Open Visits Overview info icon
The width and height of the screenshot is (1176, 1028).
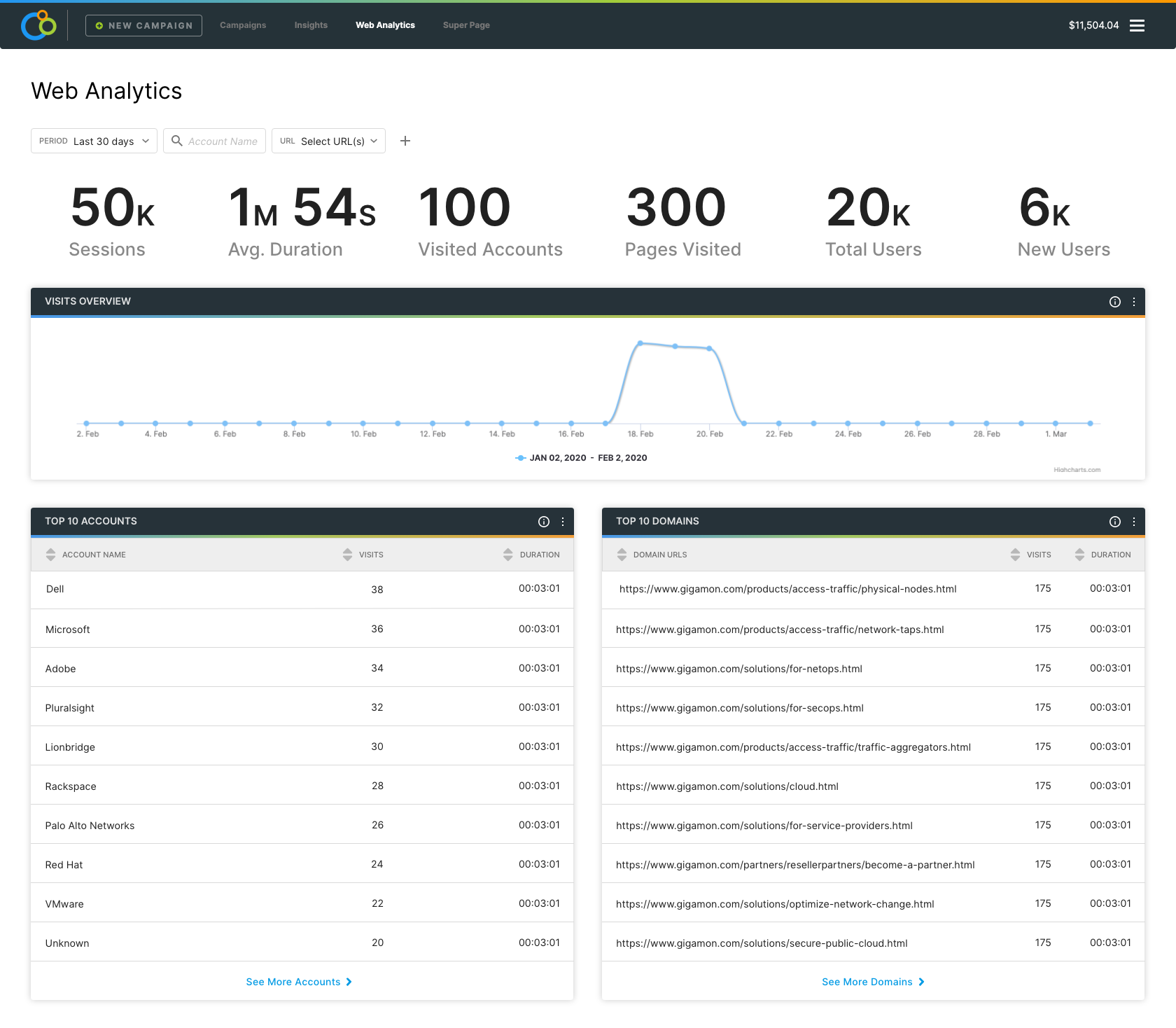pos(1115,302)
